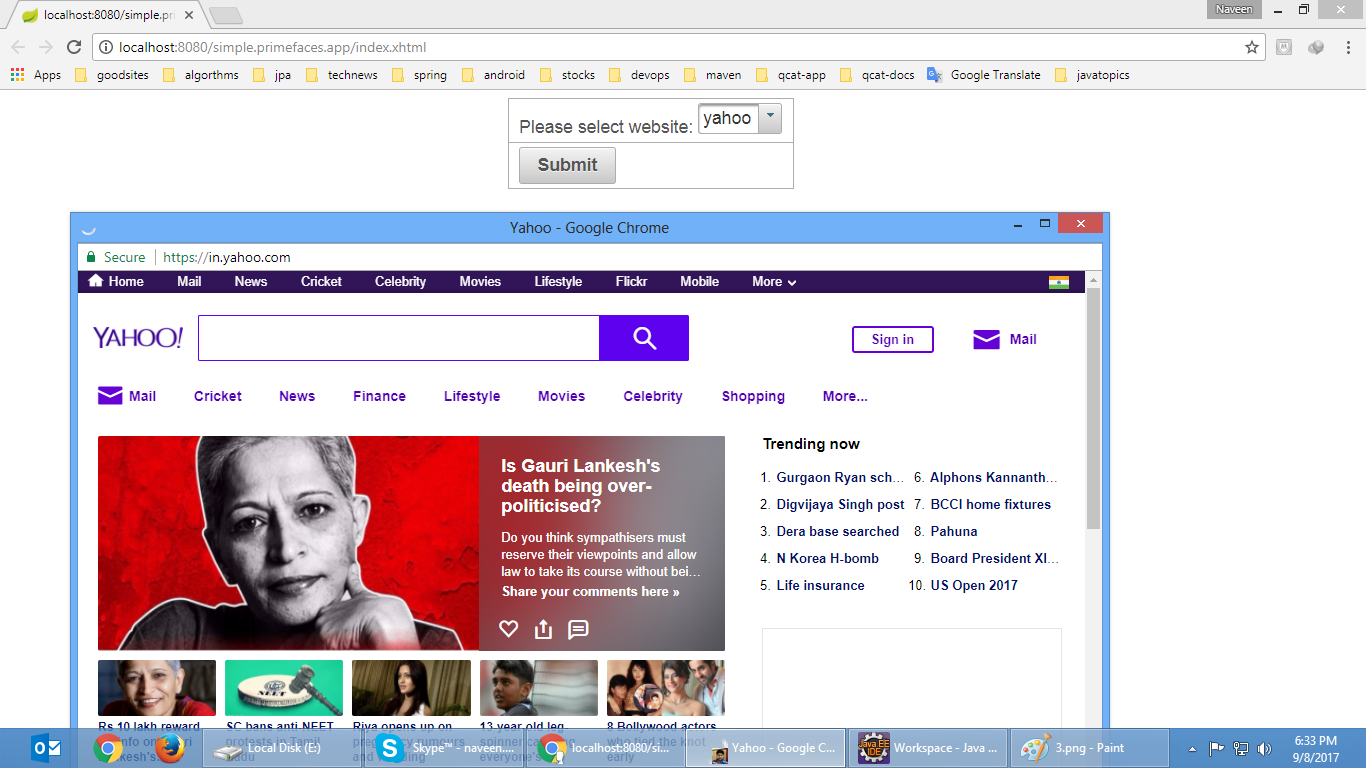Viewport: 1366px width, 768px height.
Task: Click the Yahoo search magnifier button
Action: [644, 338]
